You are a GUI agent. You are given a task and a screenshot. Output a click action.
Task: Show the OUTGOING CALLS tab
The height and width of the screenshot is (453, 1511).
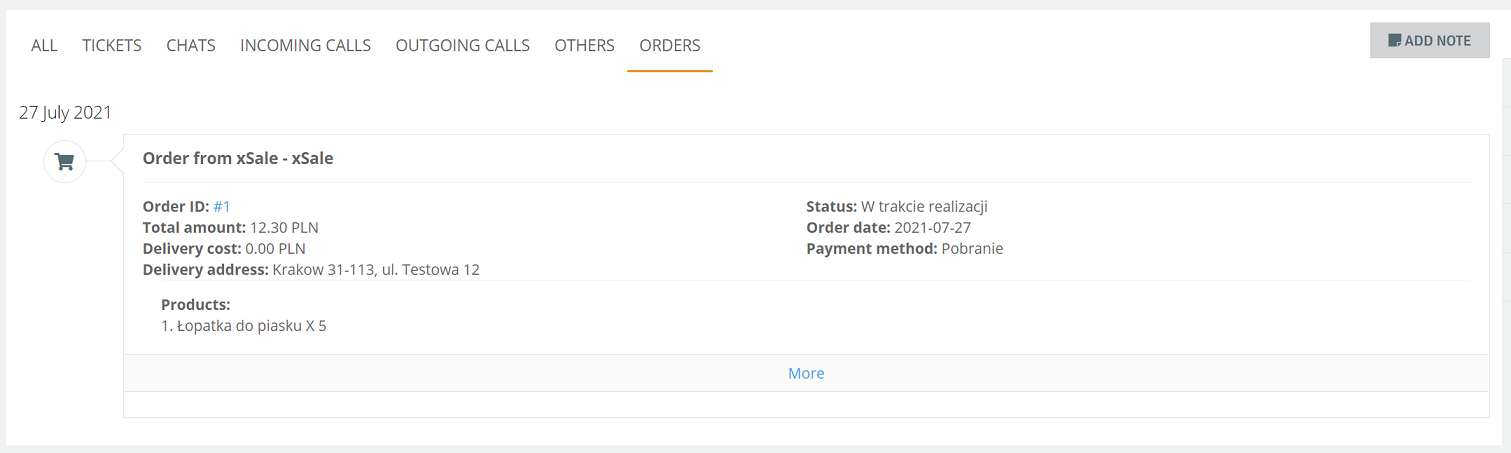[463, 45]
